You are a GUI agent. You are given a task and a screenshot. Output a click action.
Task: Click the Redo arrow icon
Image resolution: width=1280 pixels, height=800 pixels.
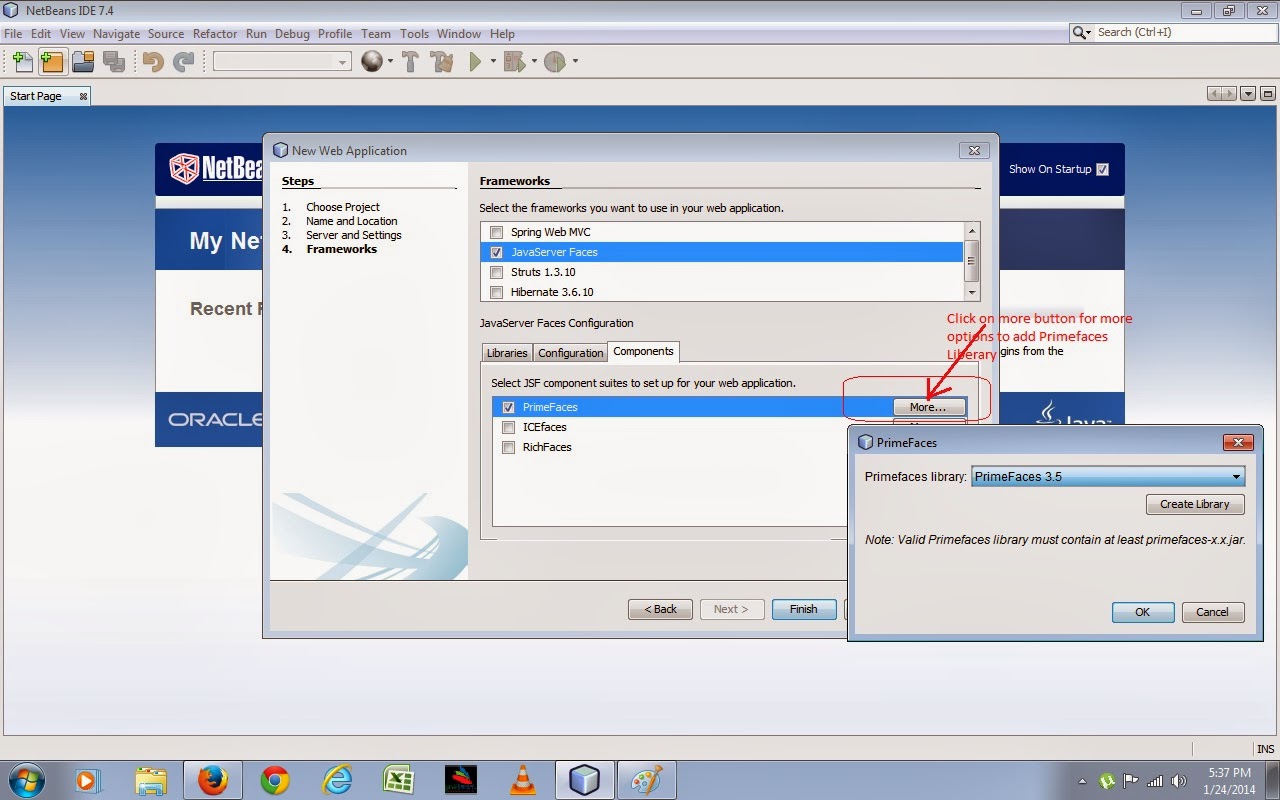click(183, 62)
